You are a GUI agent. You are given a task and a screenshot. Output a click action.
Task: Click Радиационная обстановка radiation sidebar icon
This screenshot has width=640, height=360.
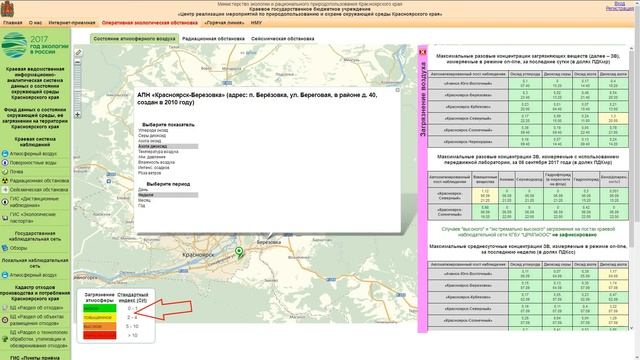click(x=5, y=181)
